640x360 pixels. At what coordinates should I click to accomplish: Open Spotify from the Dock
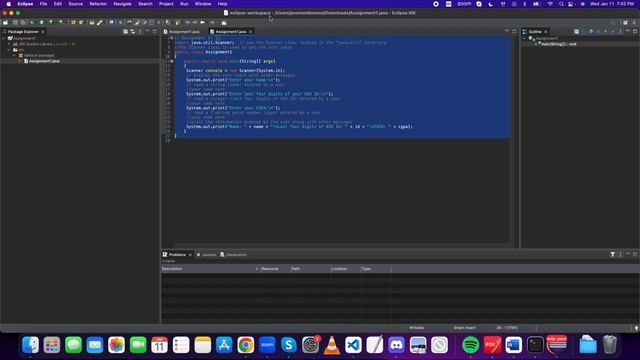point(471,345)
